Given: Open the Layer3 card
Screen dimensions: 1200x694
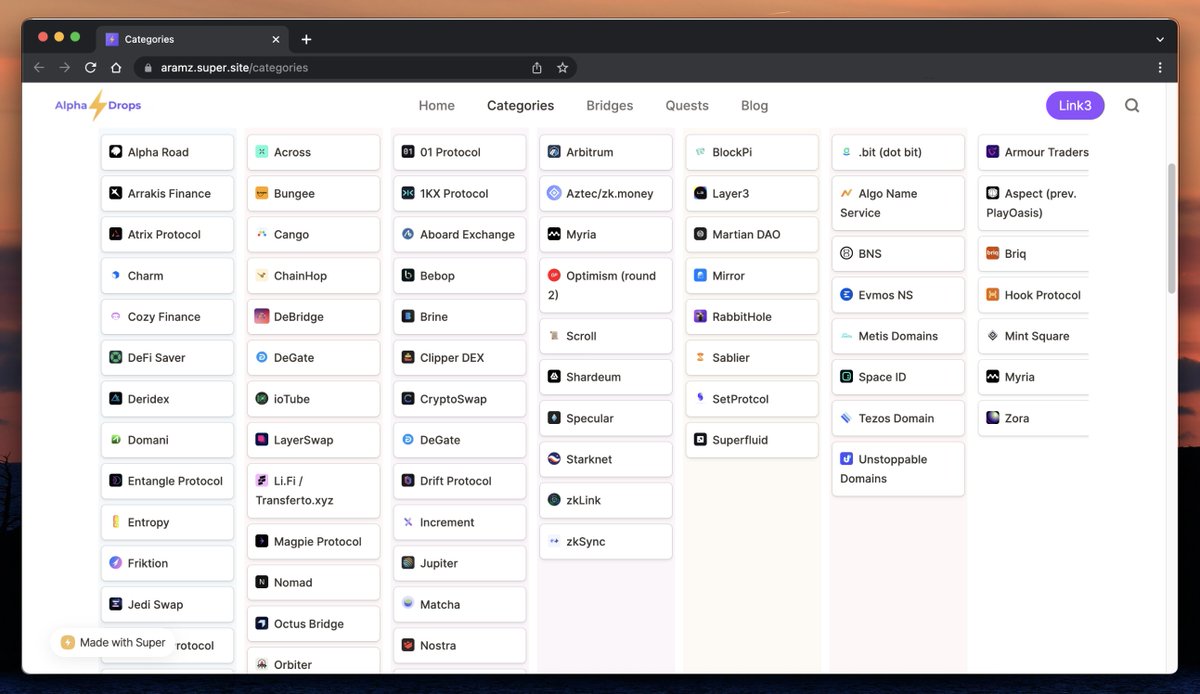Looking at the screenshot, I should coord(751,193).
